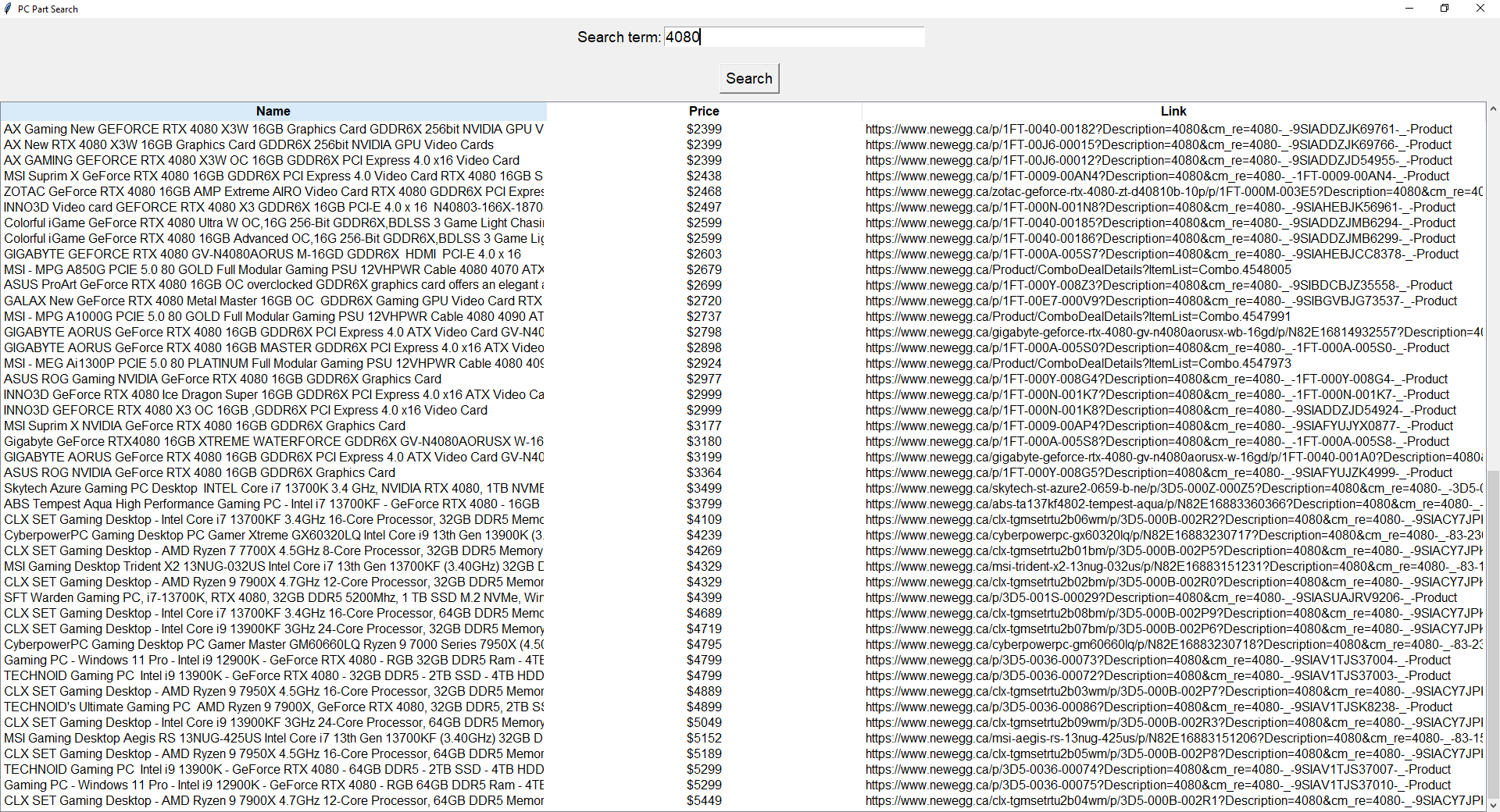Click the Combo.4547991 link cell
The width and height of the screenshot is (1500, 812).
click(1173, 316)
